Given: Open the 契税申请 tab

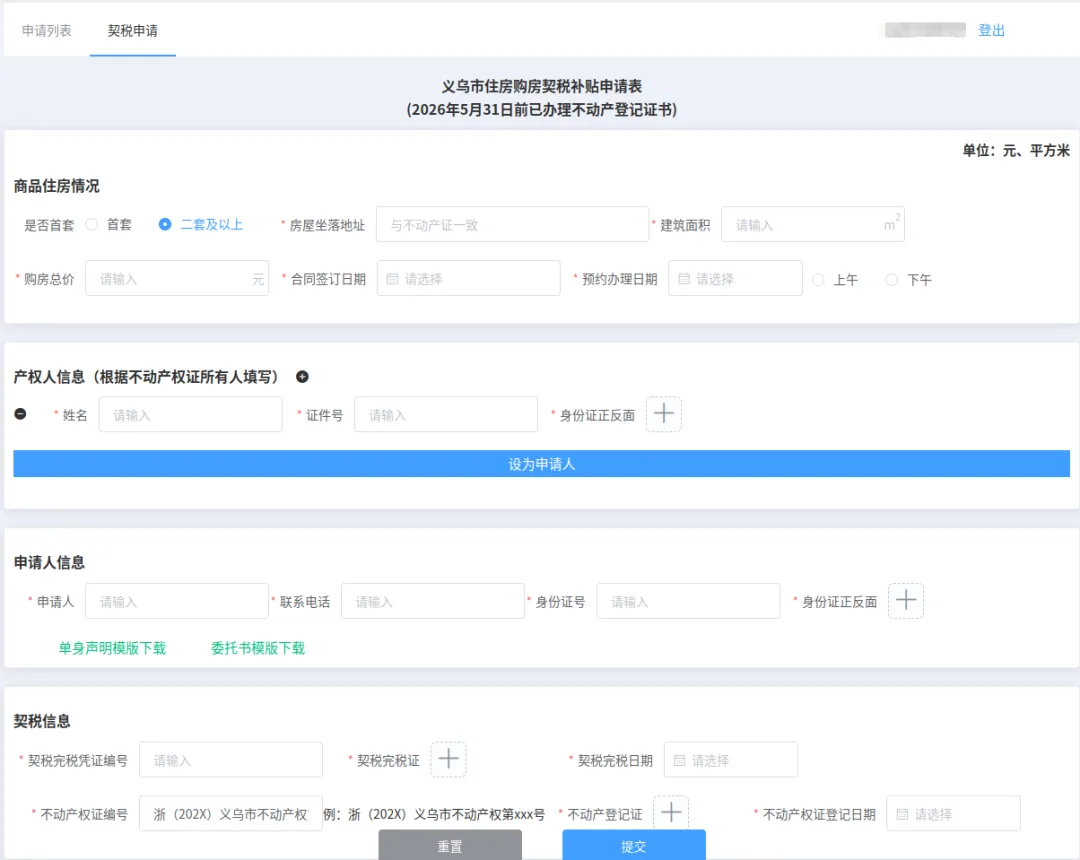Looking at the screenshot, I should point(132,30).
